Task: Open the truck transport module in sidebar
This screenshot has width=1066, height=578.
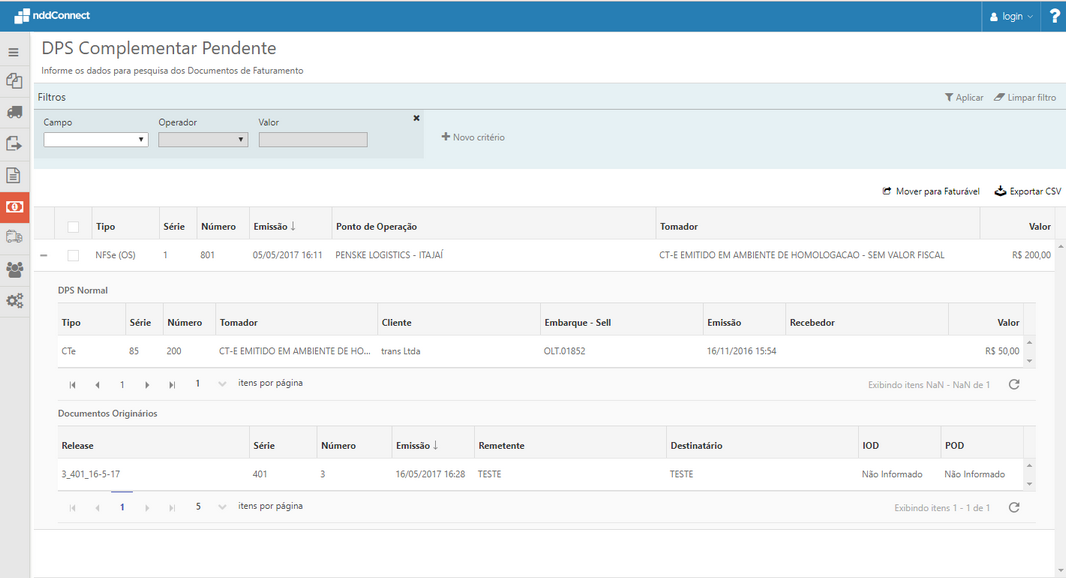Action: point(13,111)
